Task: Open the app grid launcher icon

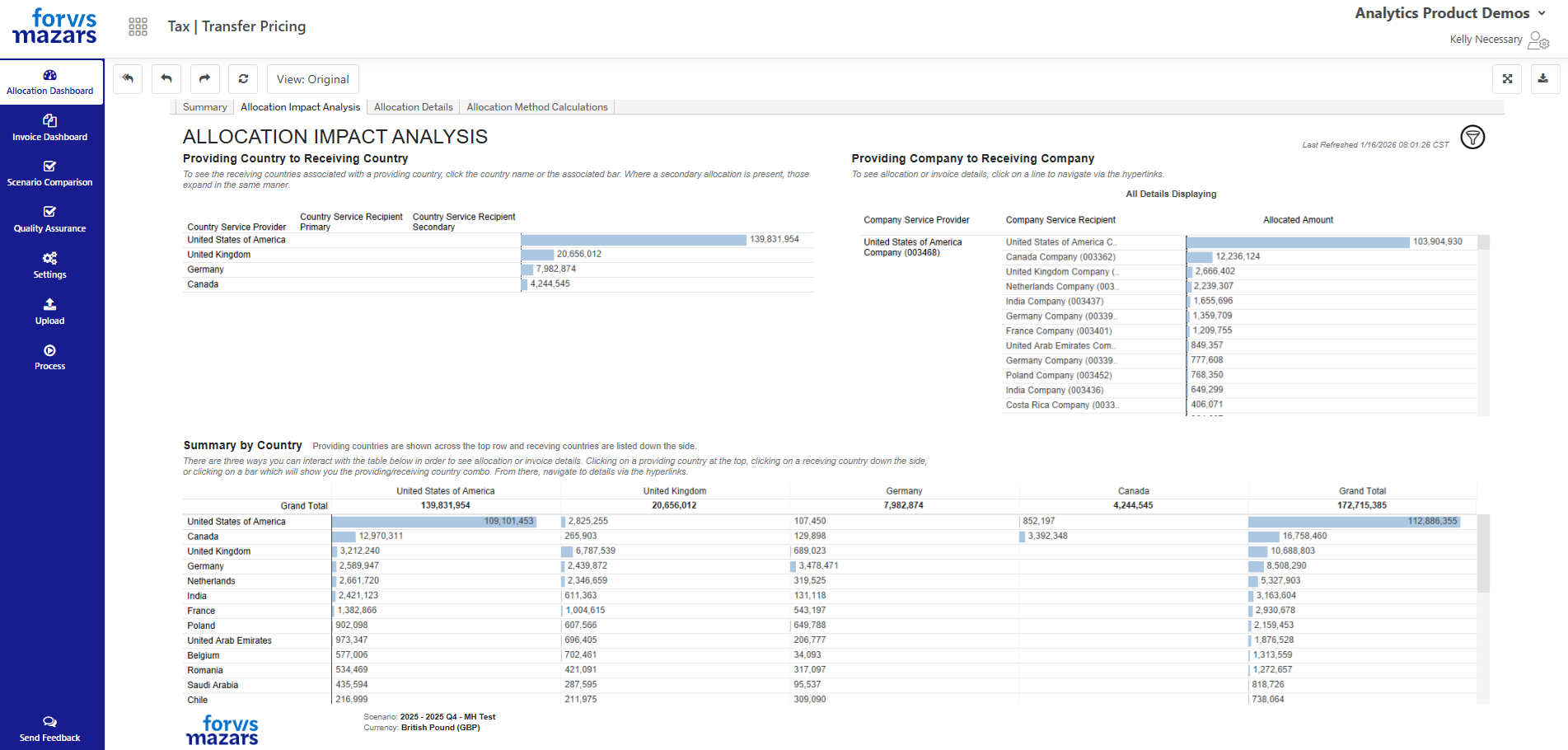Action: click(x=138, y=26)
